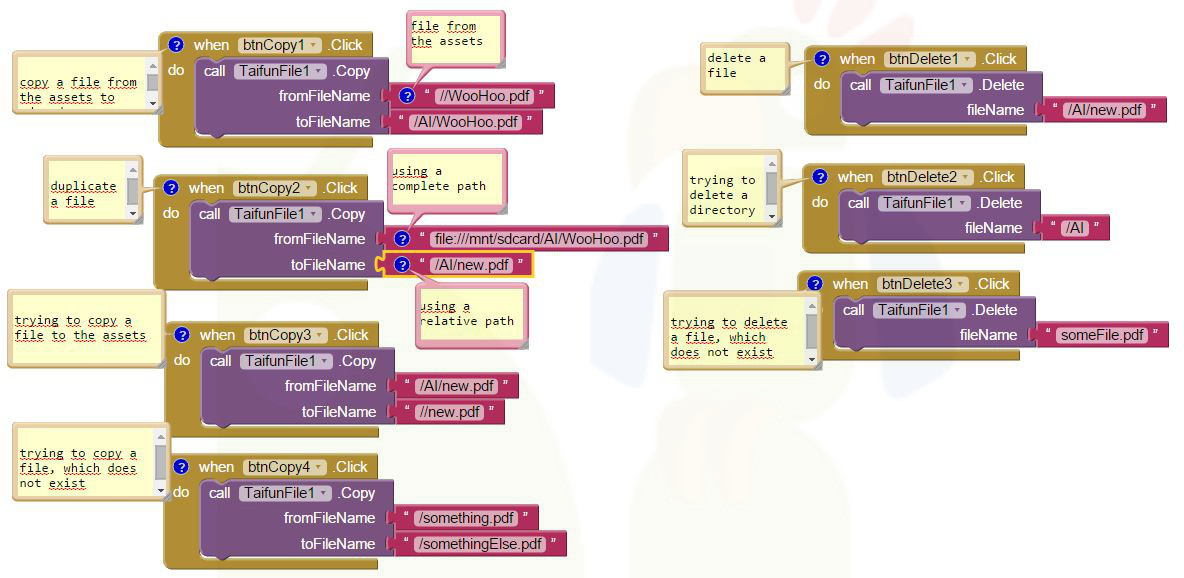This screenshot has height=578, width=1184.
Task: Hide comment on highlighted /AI/new.pdf block
Action: pyautogui.click(x=402, y=265)
